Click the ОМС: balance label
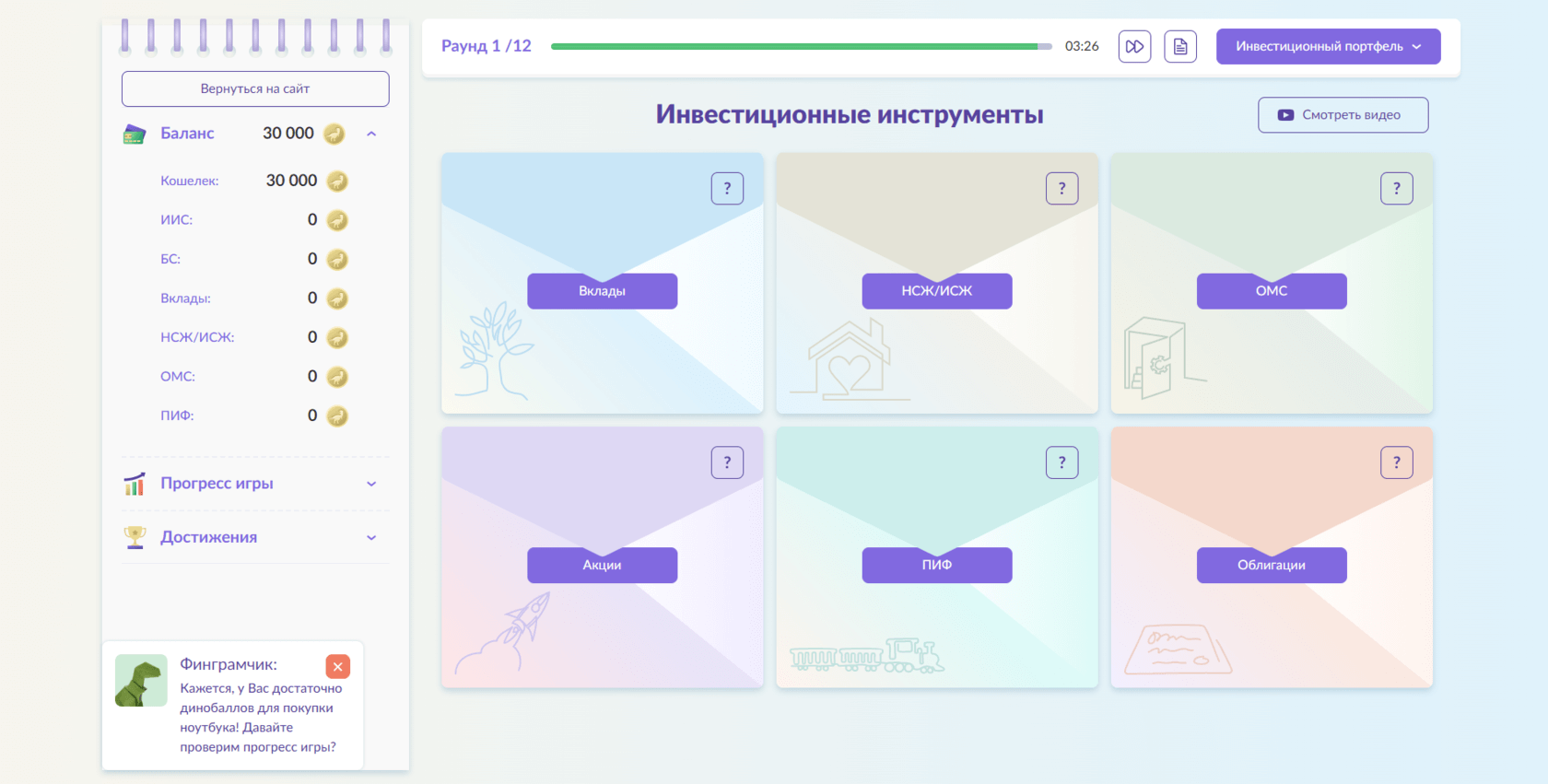Image resolution: width=1548 pixels, height=784 pixels. pos(178,377)
